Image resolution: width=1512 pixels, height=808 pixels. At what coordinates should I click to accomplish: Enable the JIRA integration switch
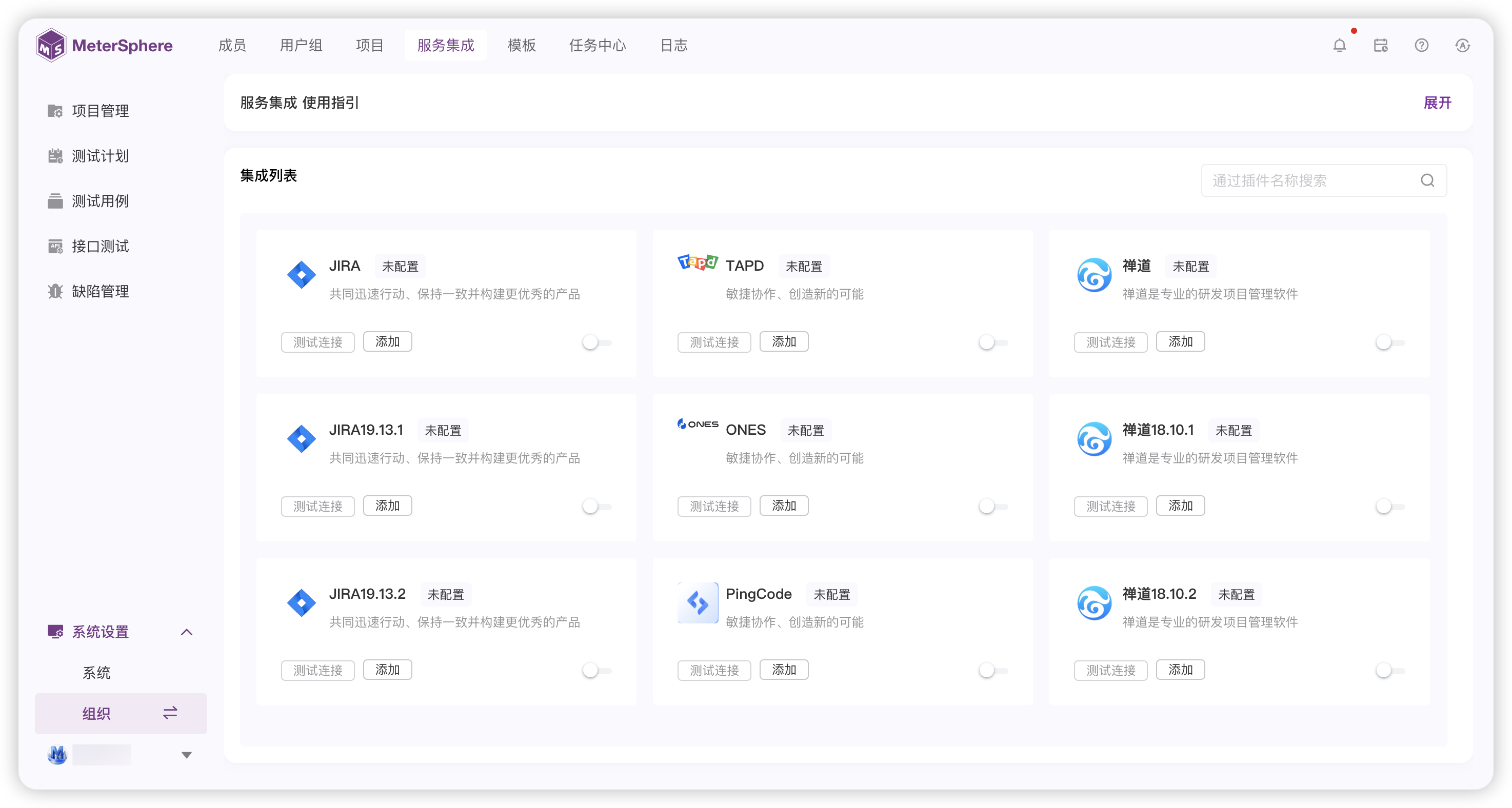(x=597, y=342)
